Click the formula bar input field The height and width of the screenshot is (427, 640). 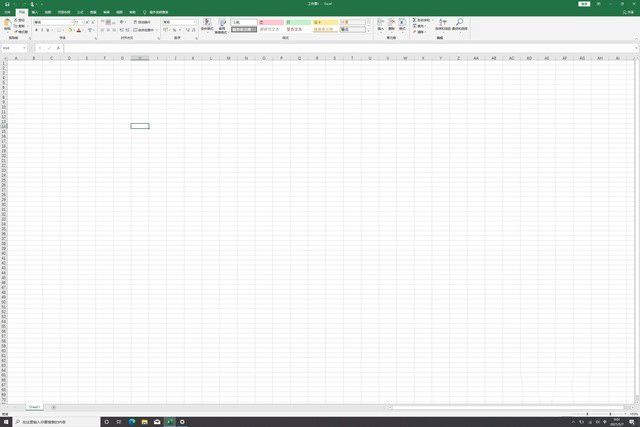[x=350, y=48]
